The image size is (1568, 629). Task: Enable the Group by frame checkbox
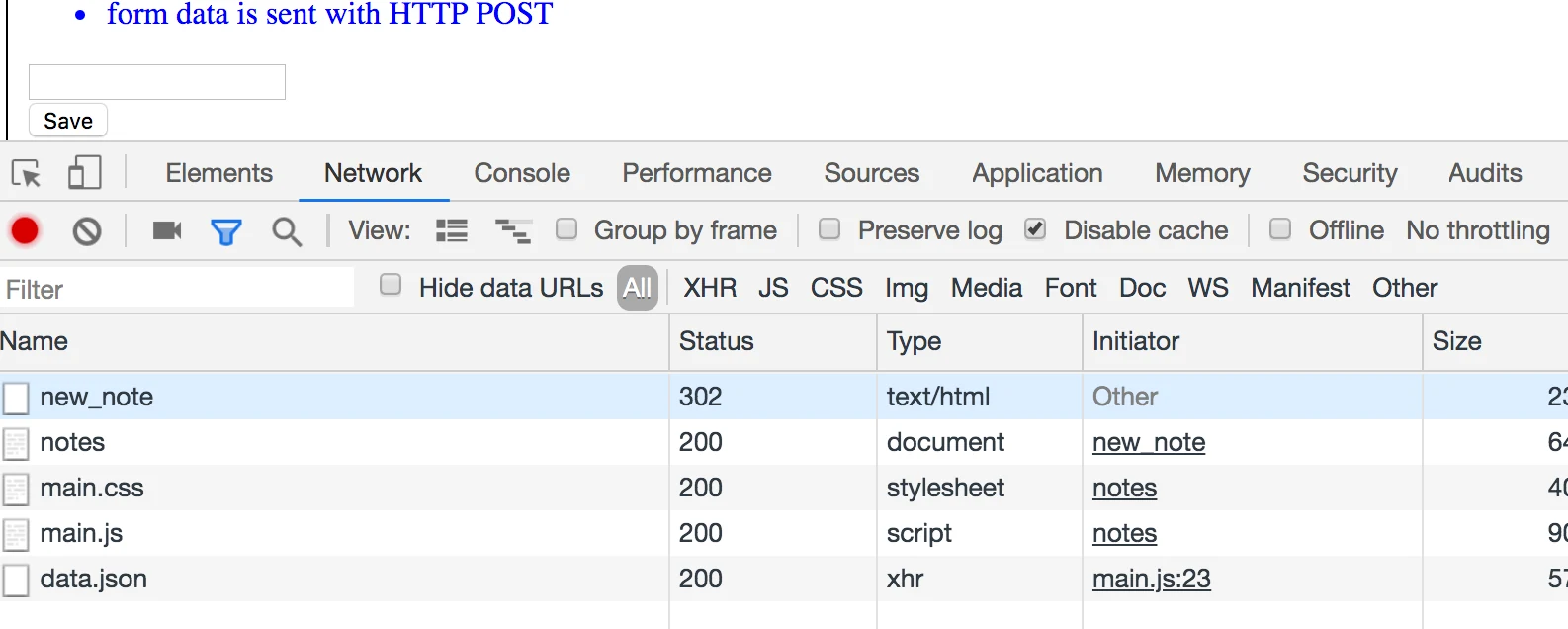(x=566, y=229)
